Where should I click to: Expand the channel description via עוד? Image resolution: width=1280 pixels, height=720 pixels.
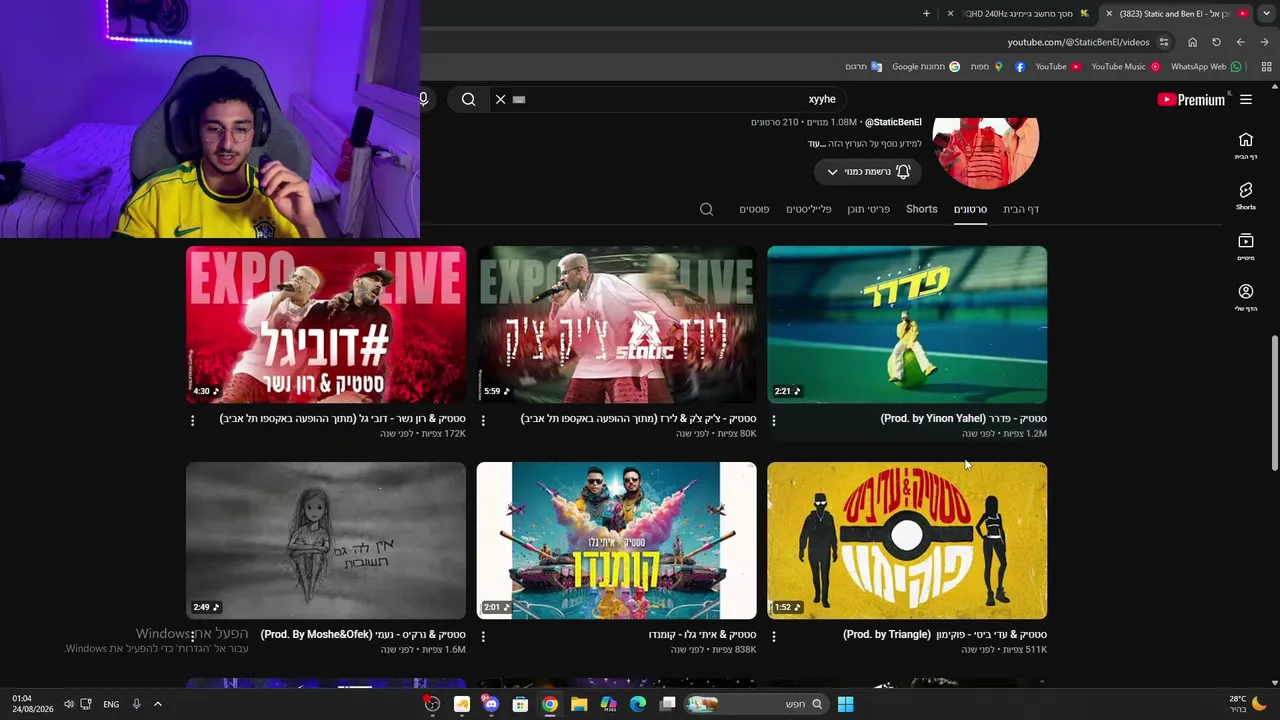point(814,144)
